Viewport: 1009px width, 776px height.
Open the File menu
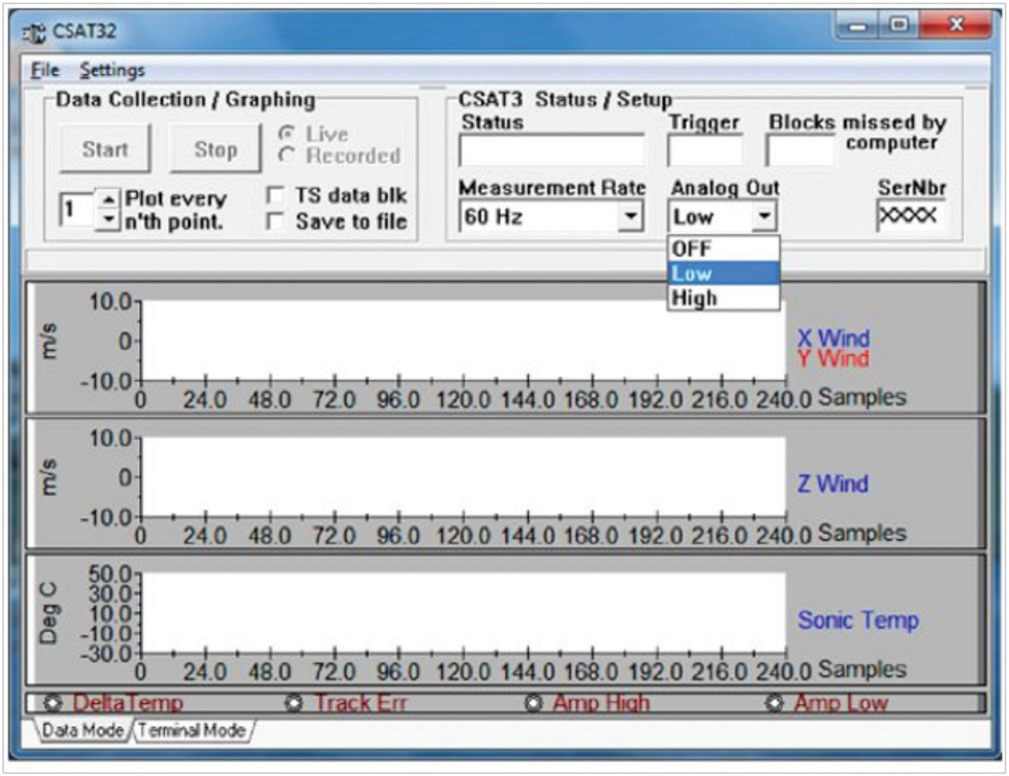(45, 70)
